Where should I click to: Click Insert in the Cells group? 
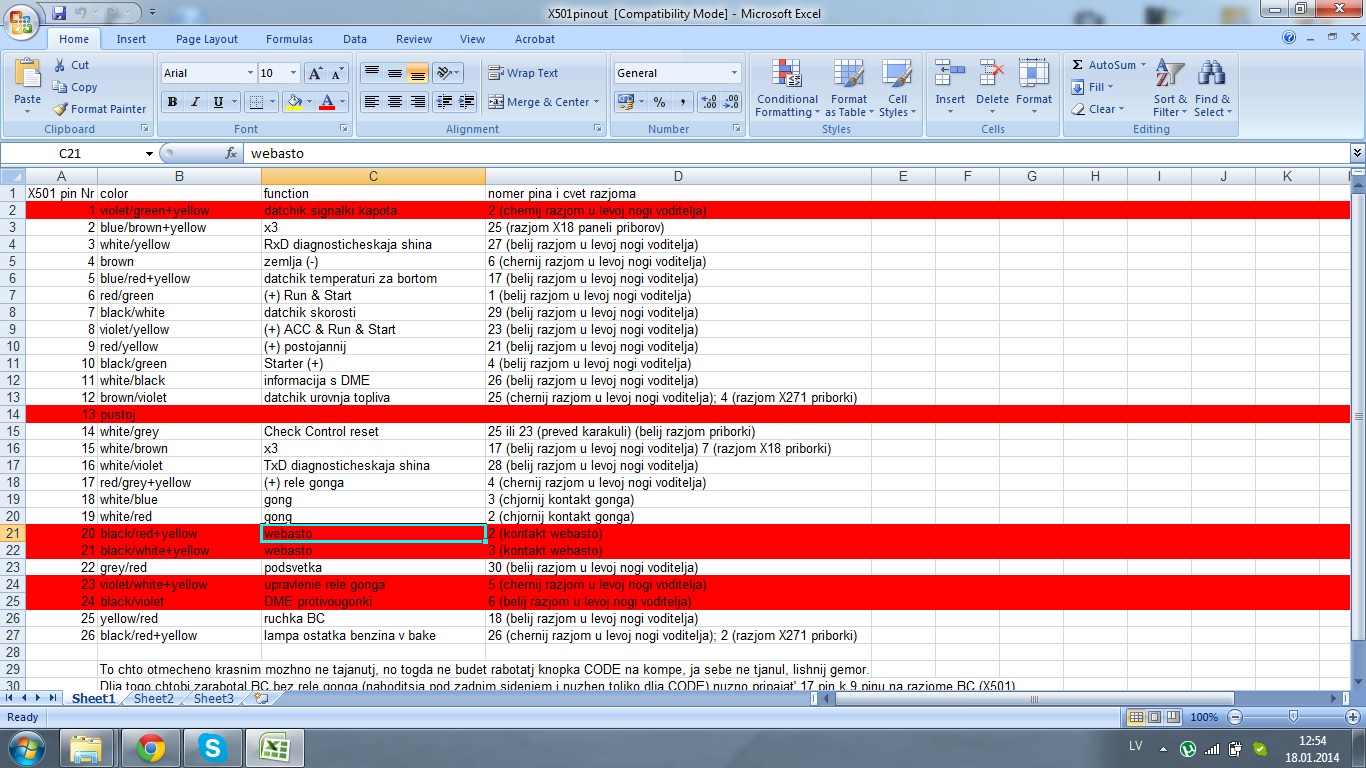pyautogui.click(x=950, y=88)
